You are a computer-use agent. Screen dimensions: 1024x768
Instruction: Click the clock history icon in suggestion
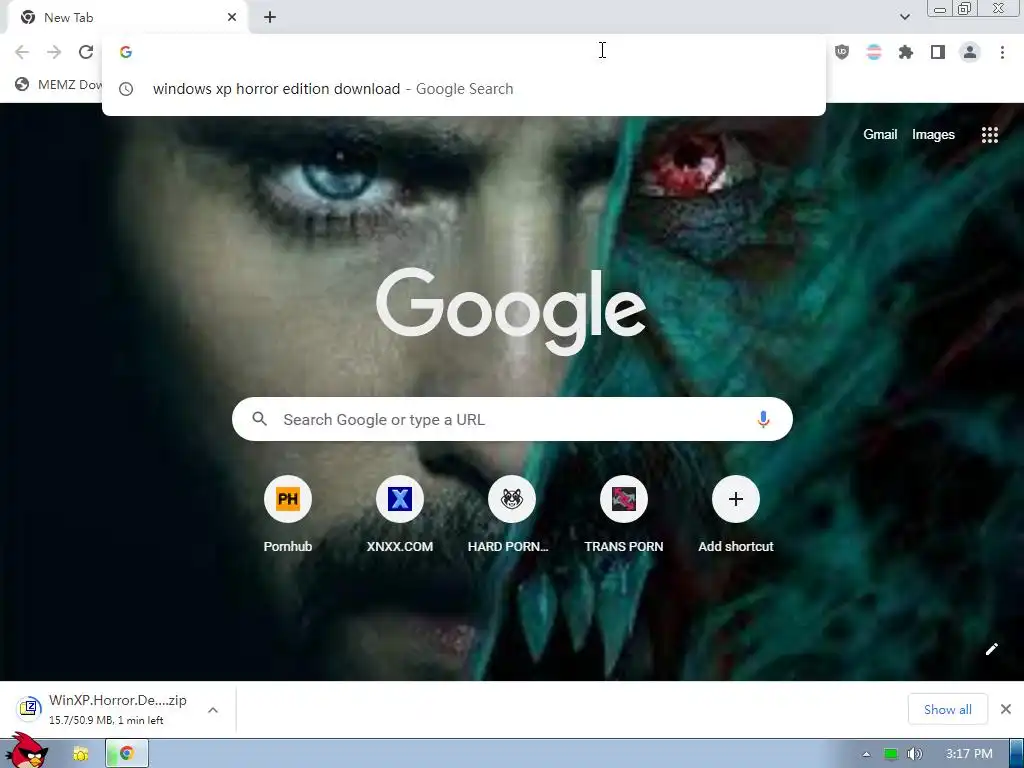(126, 89)
